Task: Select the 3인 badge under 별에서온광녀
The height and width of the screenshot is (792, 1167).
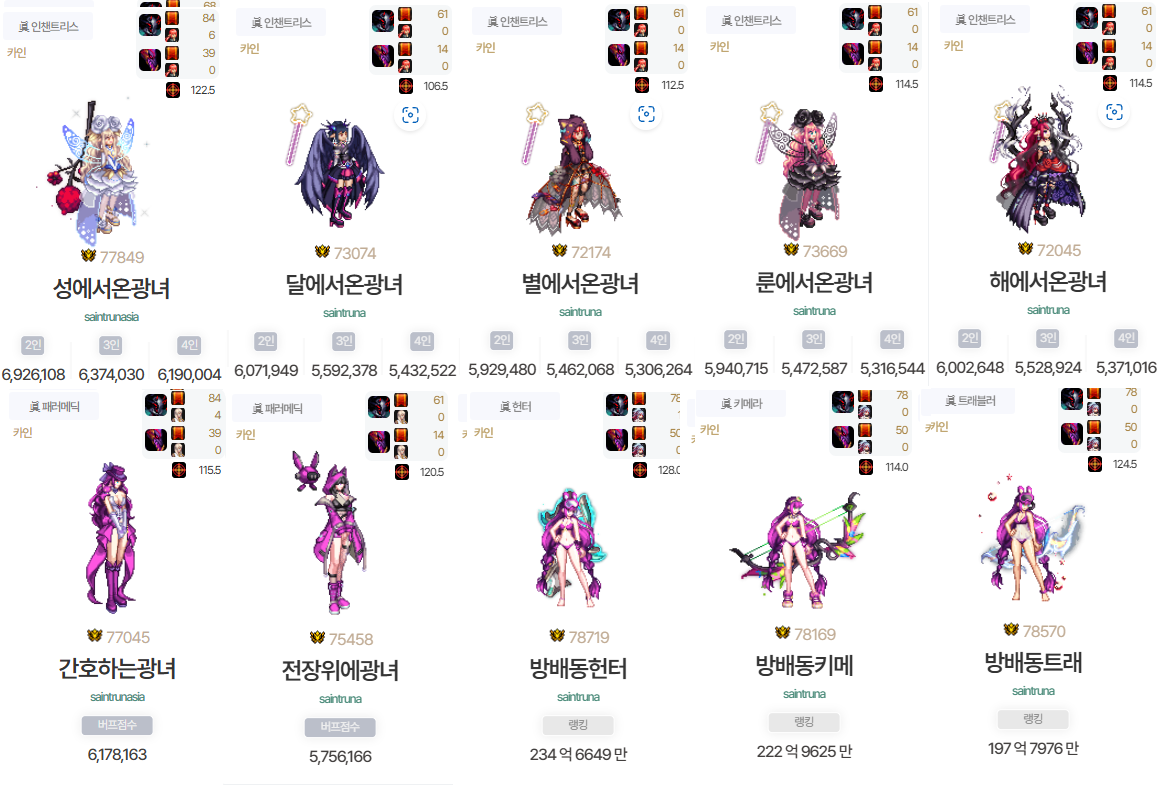Action: point(580,340)
